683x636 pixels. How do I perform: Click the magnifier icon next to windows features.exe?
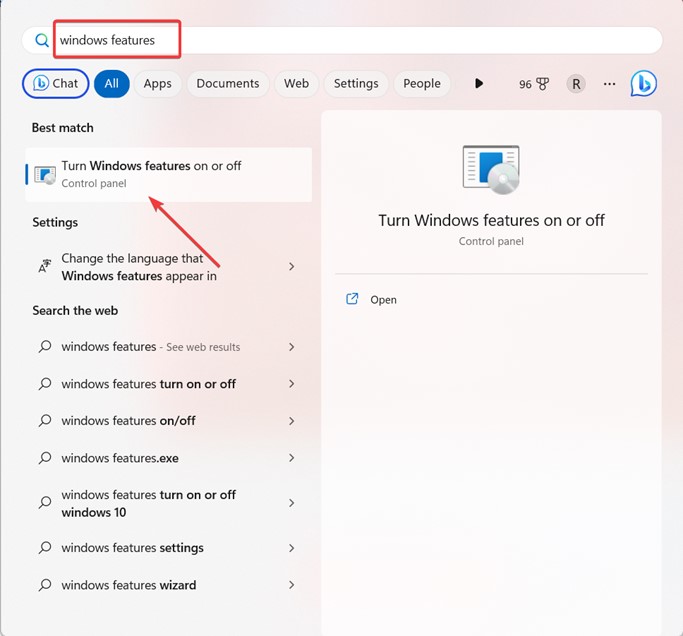pyautogui.click(x=45, y=458)
